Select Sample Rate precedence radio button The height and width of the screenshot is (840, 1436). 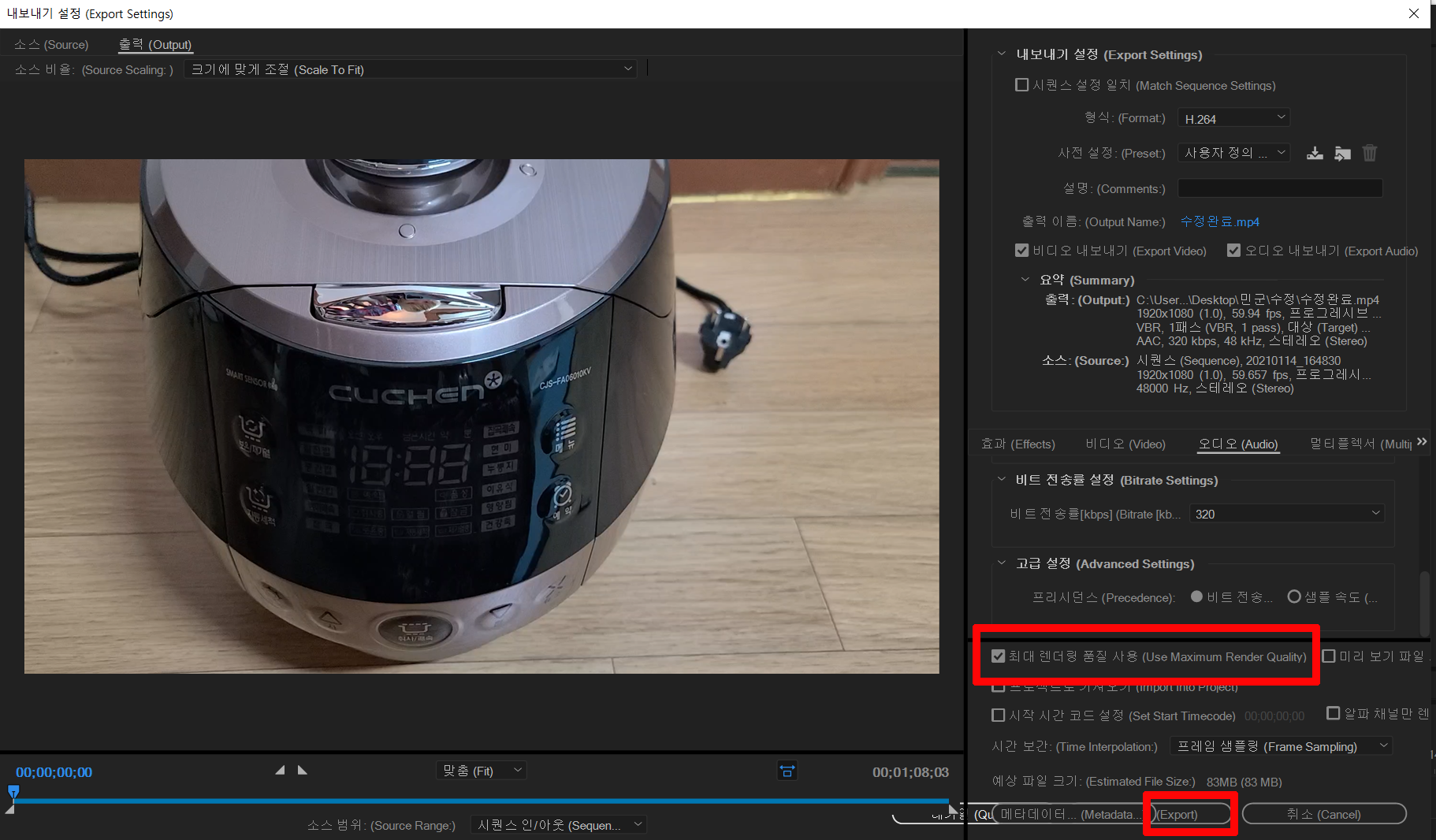pos(1294,597)
